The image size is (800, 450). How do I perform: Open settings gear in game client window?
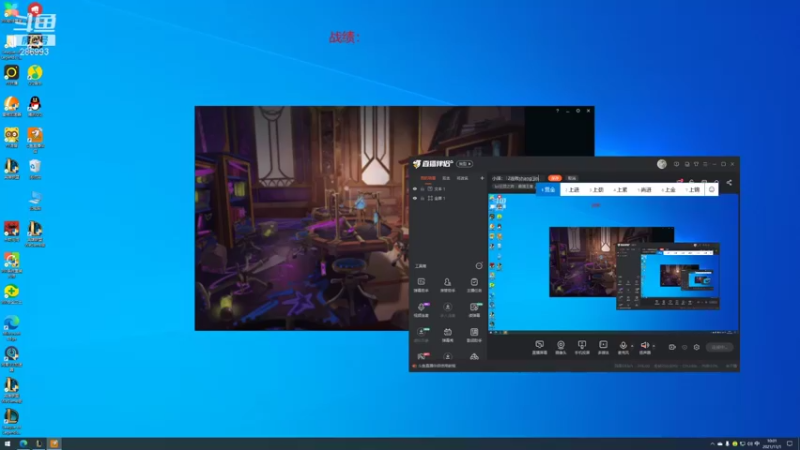(x=578, y=111)
